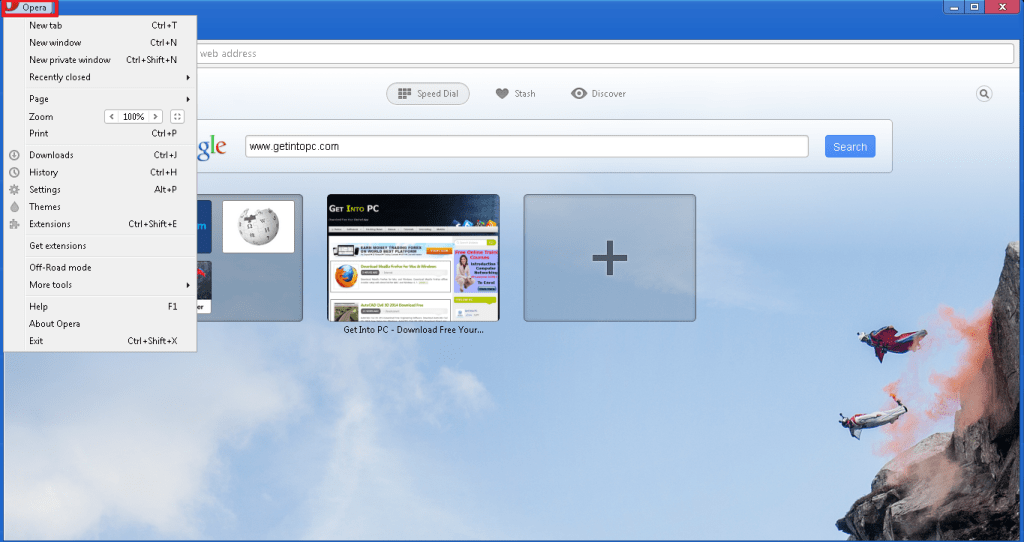Switch to Discover view
The width and height of the screenshot is (1024, 542).
tap(598, 93)
